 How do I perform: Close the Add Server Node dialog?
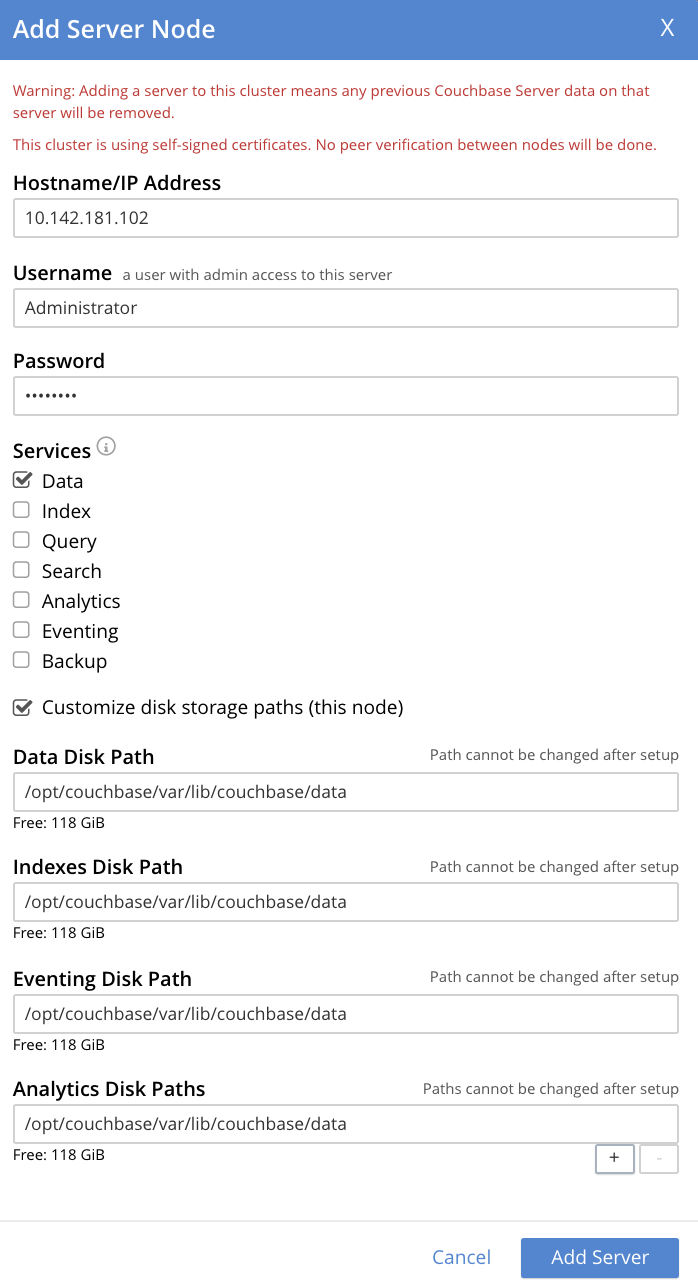667,27
